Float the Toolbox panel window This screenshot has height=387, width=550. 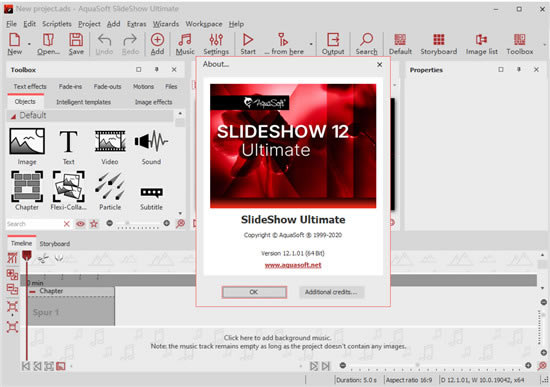[139, 70]
